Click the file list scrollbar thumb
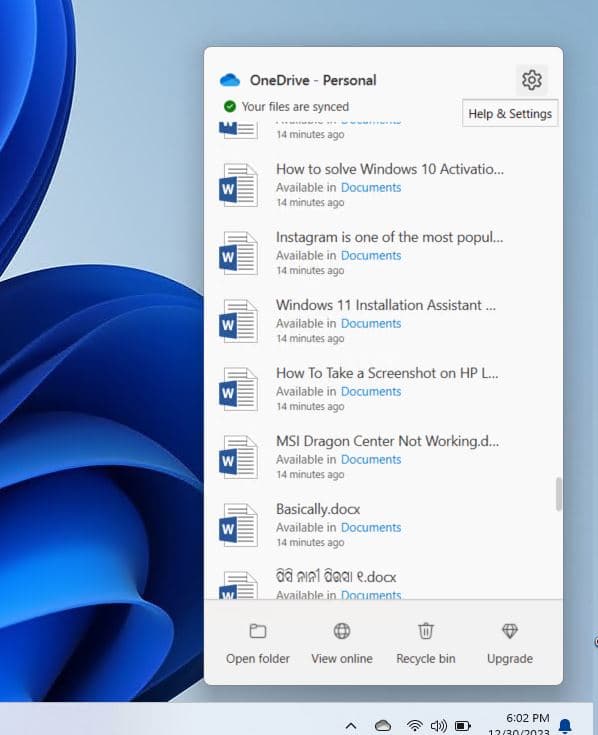The width and height of the screenshot is (598, 735). pos(558,494)
